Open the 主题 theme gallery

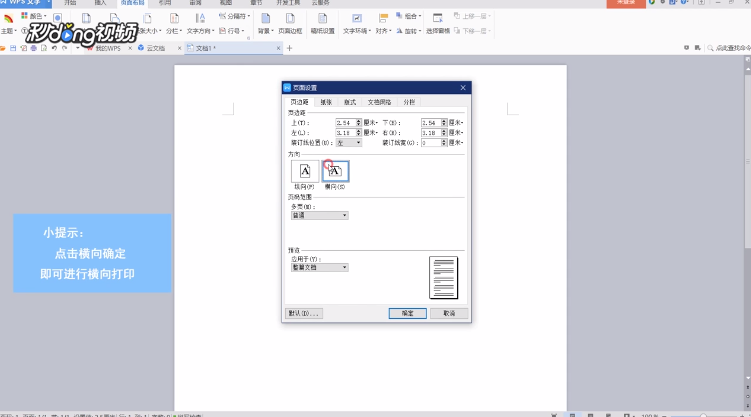[x=8, y=23]
